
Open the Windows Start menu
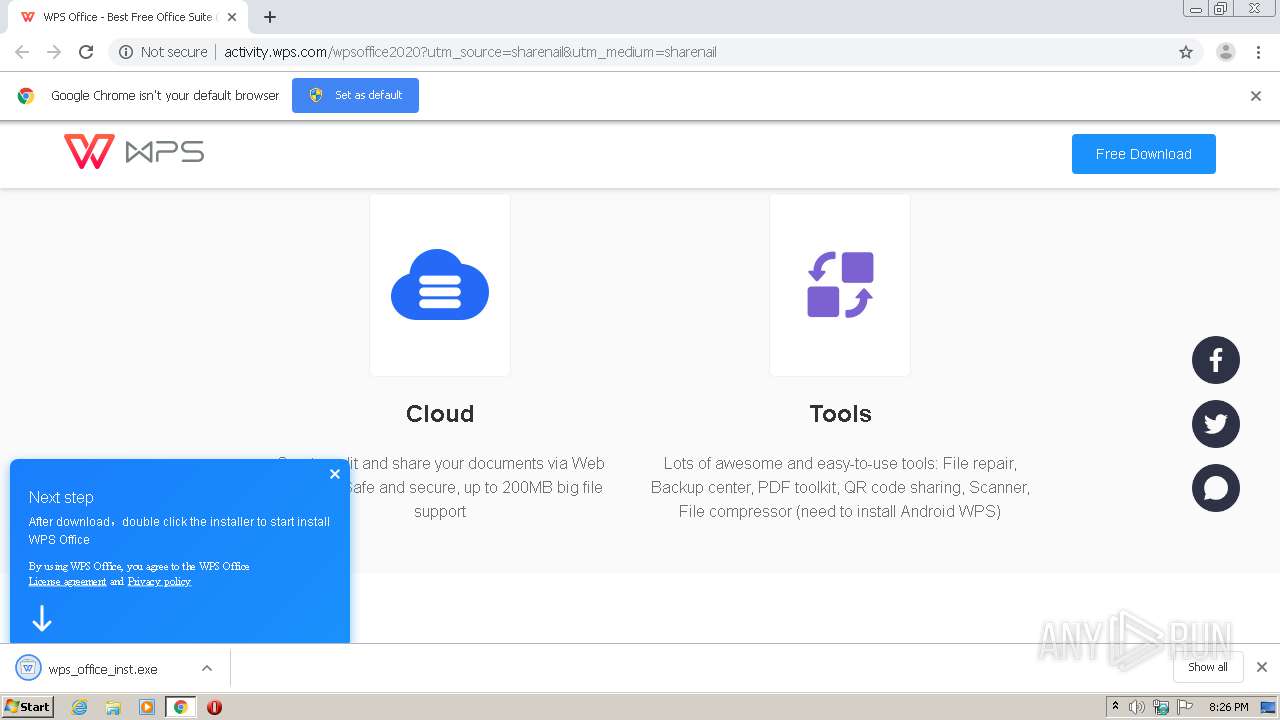click(28, 706)
